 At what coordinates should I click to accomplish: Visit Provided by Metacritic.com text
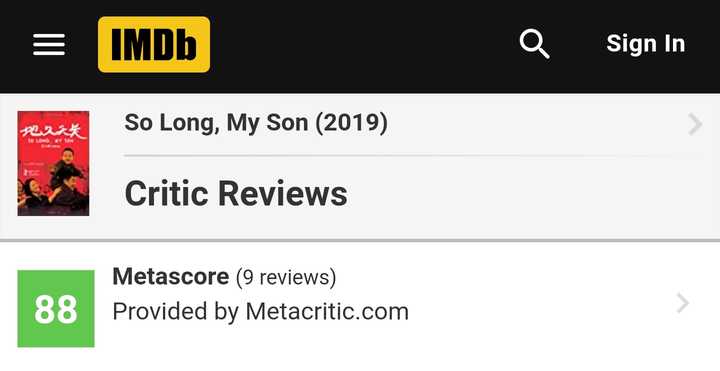click(260, 312)
